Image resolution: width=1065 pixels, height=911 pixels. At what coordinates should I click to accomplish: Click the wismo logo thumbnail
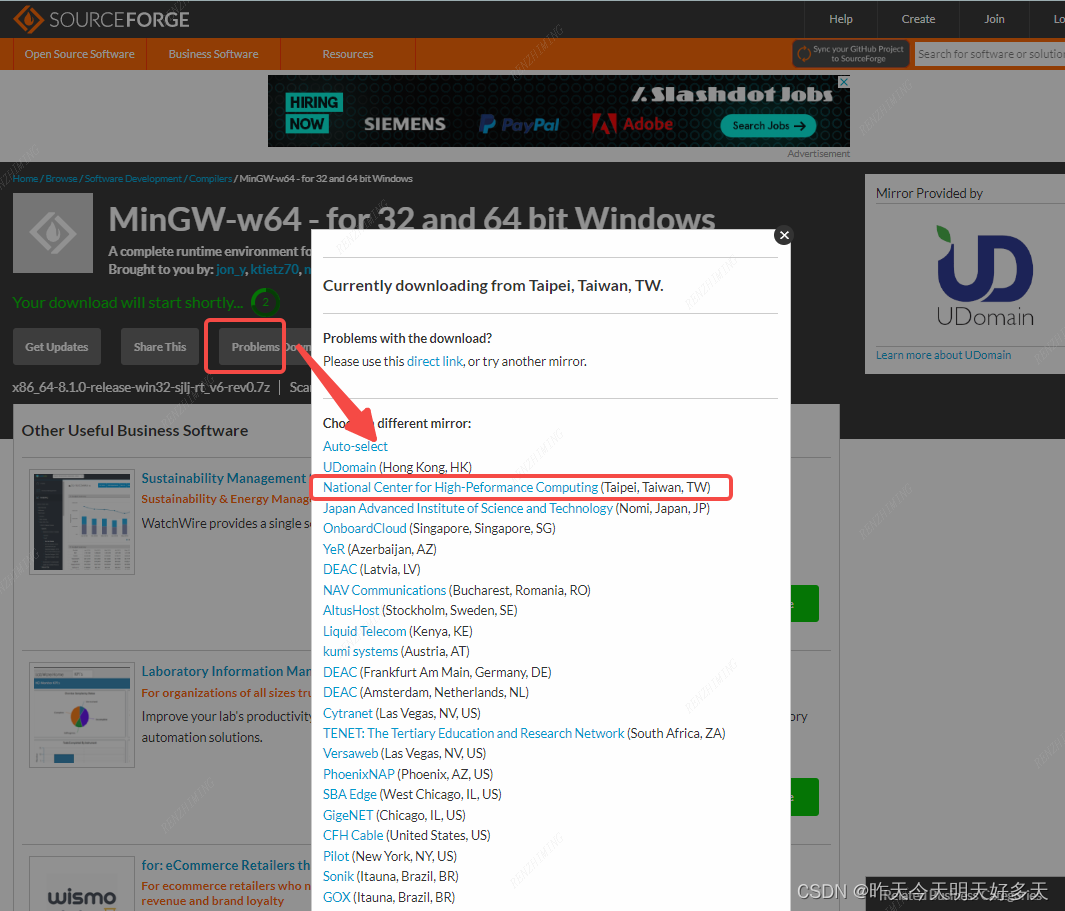pos(82,884)
